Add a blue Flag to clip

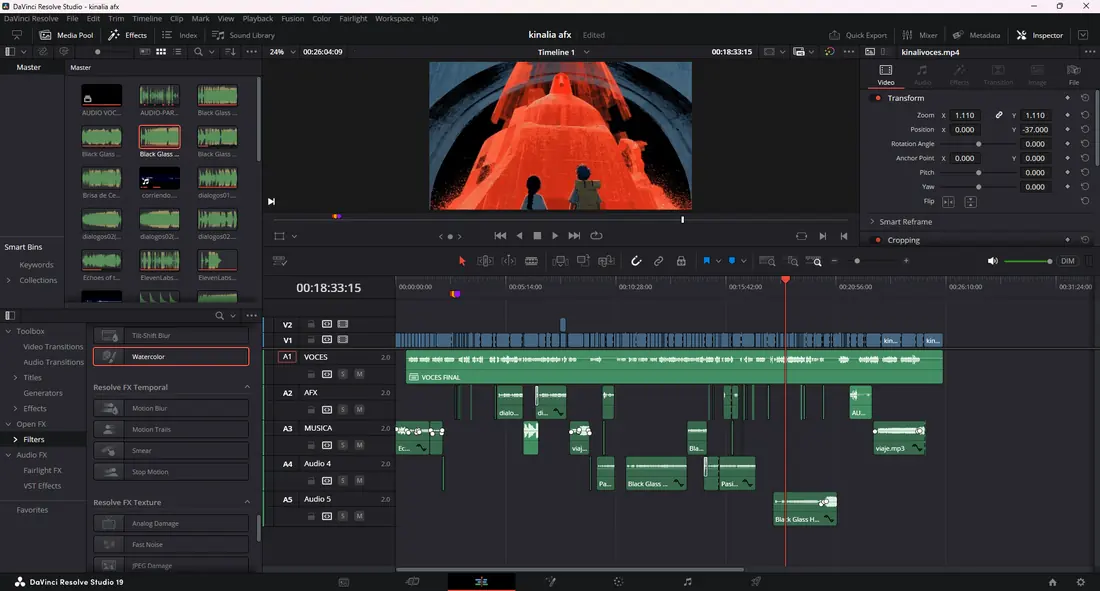pyautogui.click(x=706, y=261)
